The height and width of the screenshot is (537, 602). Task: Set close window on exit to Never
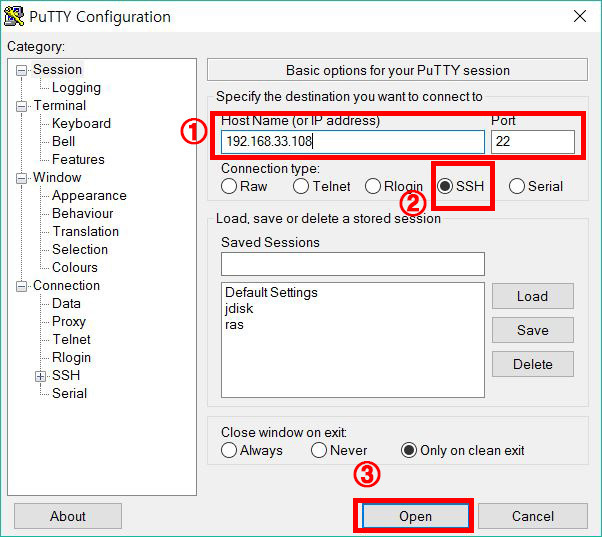click(x=318, y=450)
